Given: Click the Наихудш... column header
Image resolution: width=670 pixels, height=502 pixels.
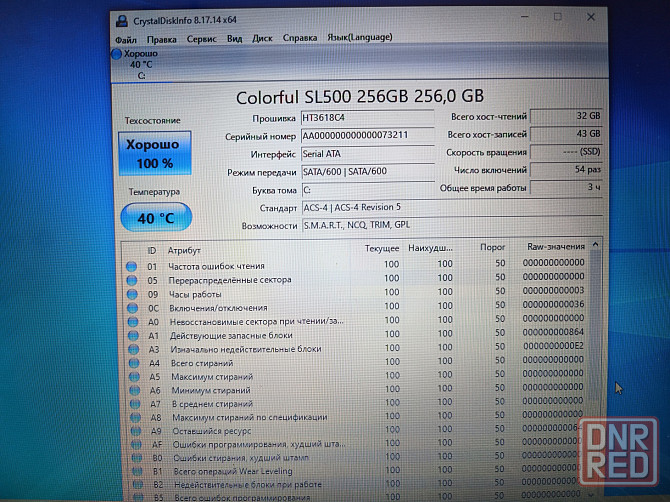Looking at the screenshot, I should tap(430, 248).
